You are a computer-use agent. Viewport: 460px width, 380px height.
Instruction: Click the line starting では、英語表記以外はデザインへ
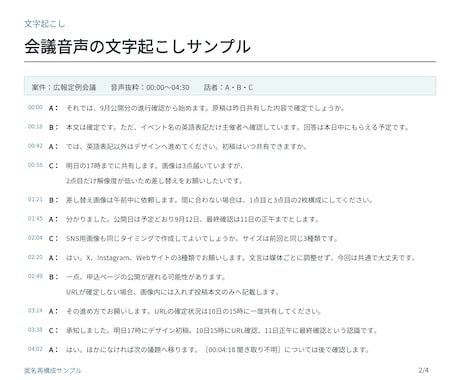click(x=186, y=146)
